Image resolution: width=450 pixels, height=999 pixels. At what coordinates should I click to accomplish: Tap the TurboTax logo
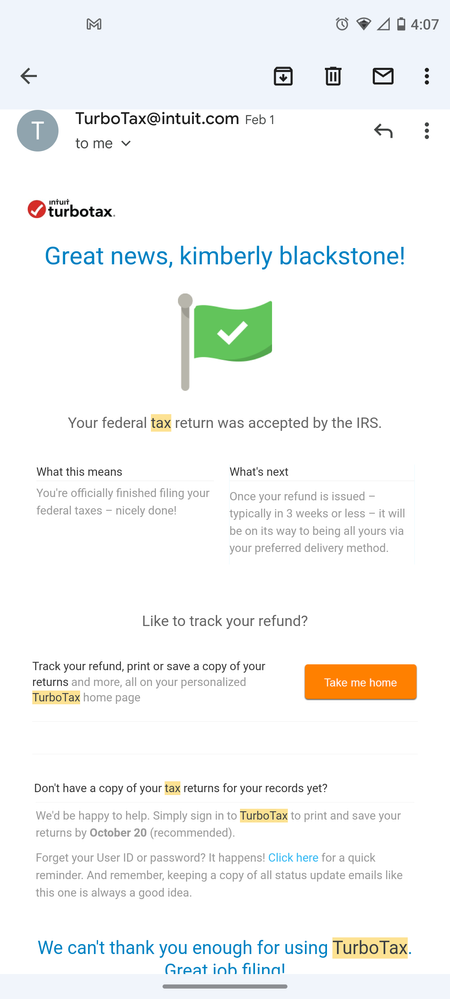coord(71,209)
